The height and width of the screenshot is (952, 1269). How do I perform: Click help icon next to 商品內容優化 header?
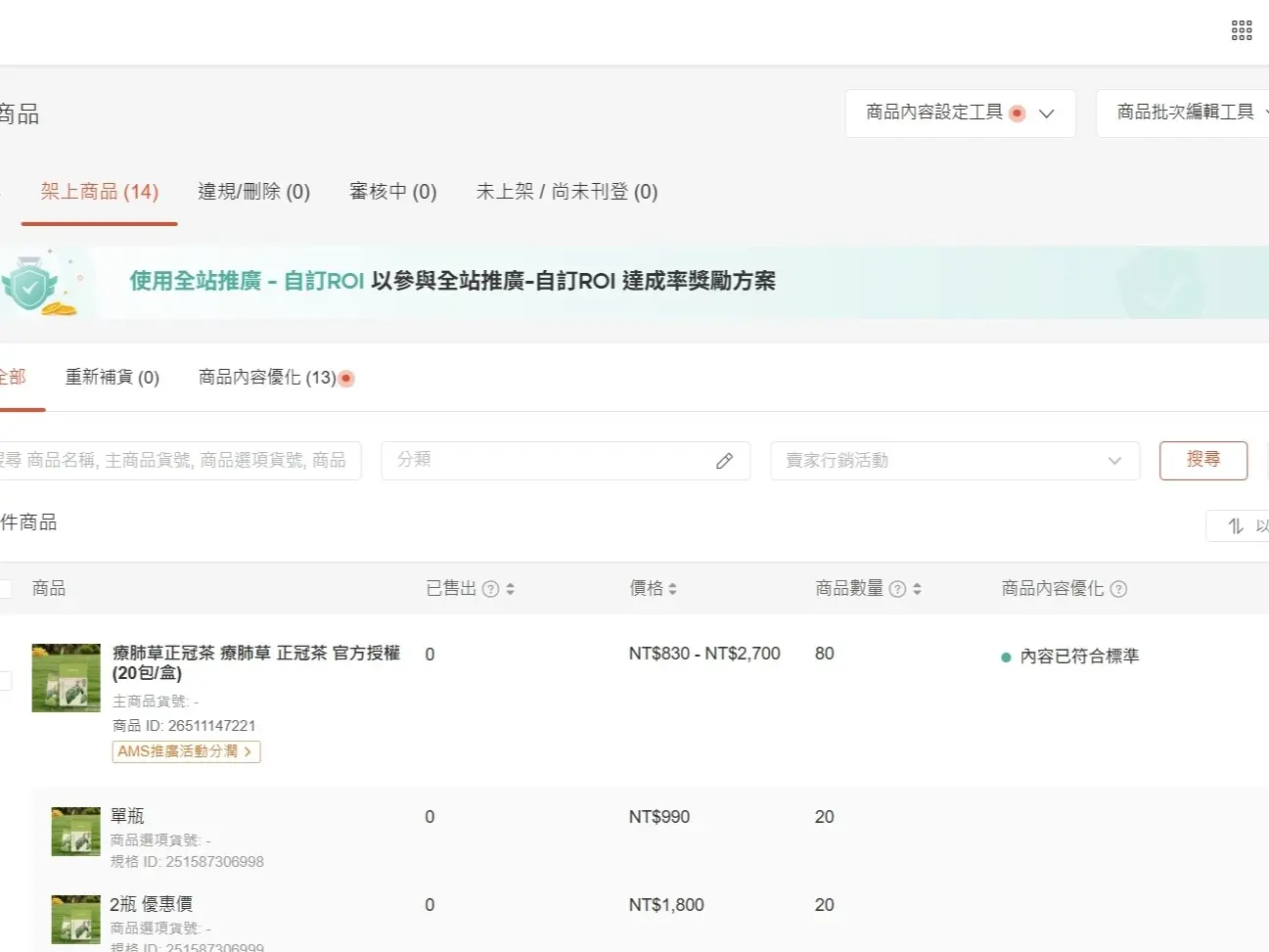tap(1118, 589)
